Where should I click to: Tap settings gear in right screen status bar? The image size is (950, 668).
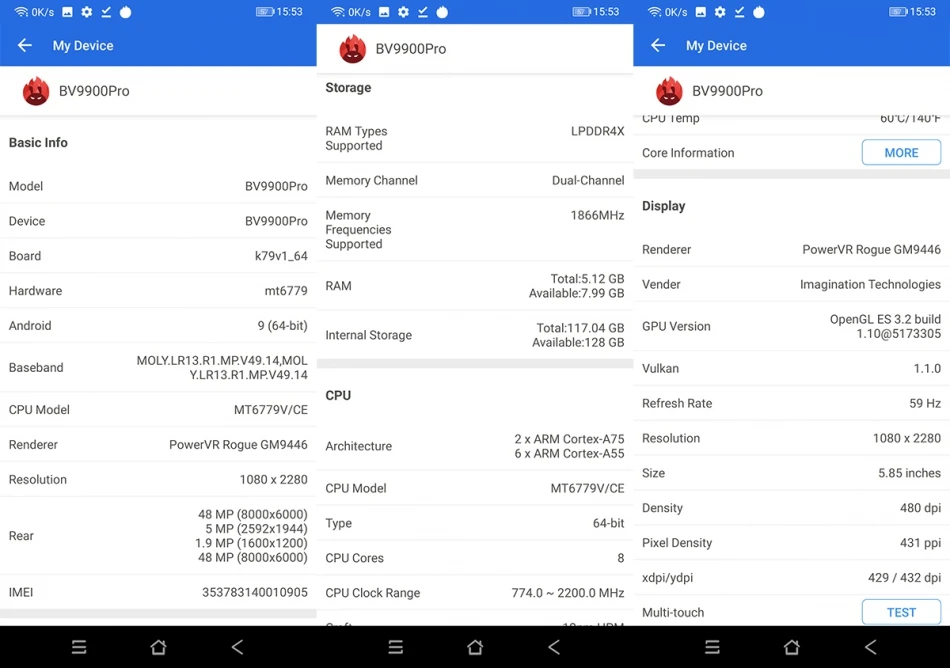click(x=720, y=12)
